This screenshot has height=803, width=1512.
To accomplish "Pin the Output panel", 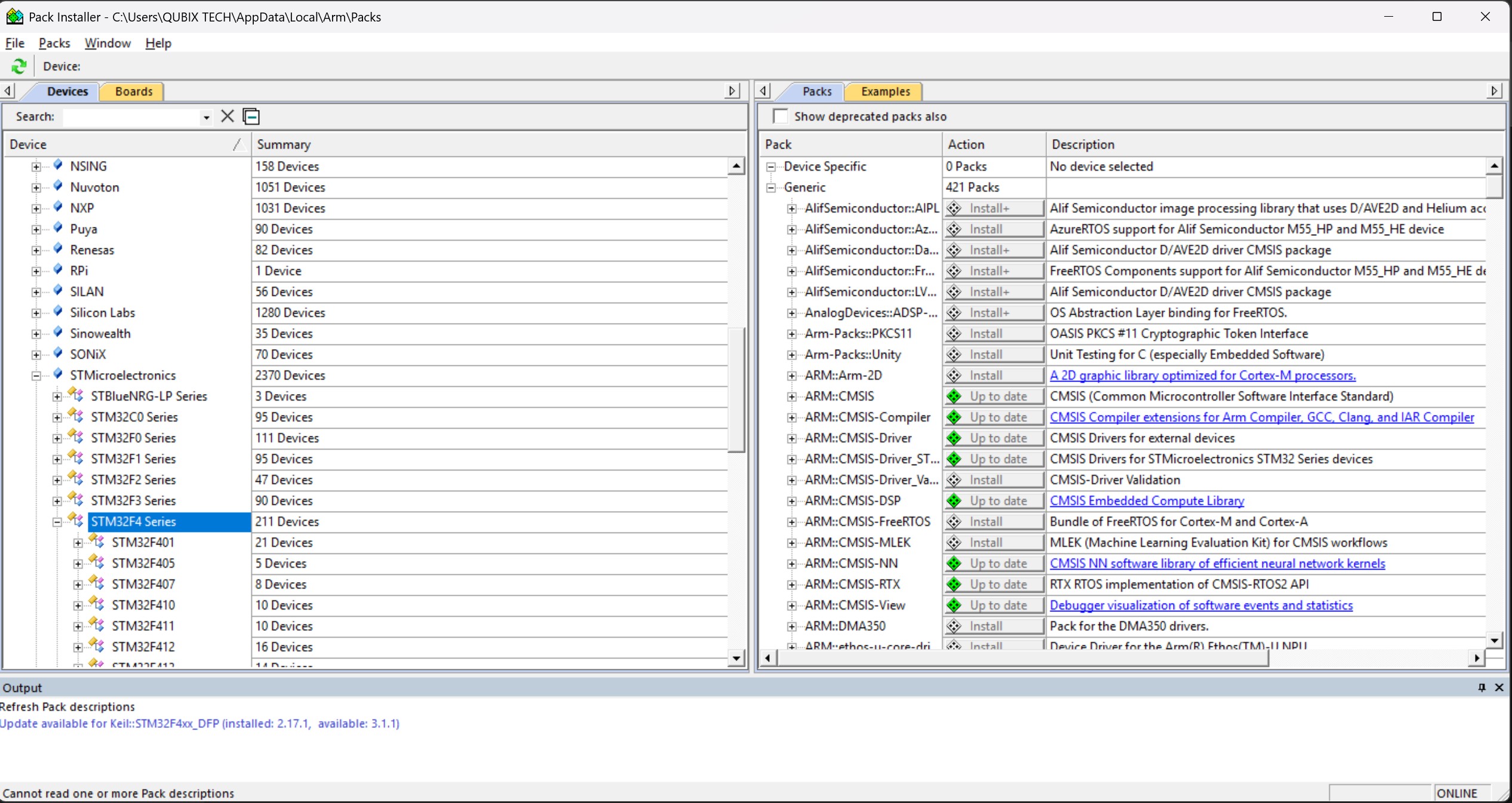I will [x=1482, y=687].
